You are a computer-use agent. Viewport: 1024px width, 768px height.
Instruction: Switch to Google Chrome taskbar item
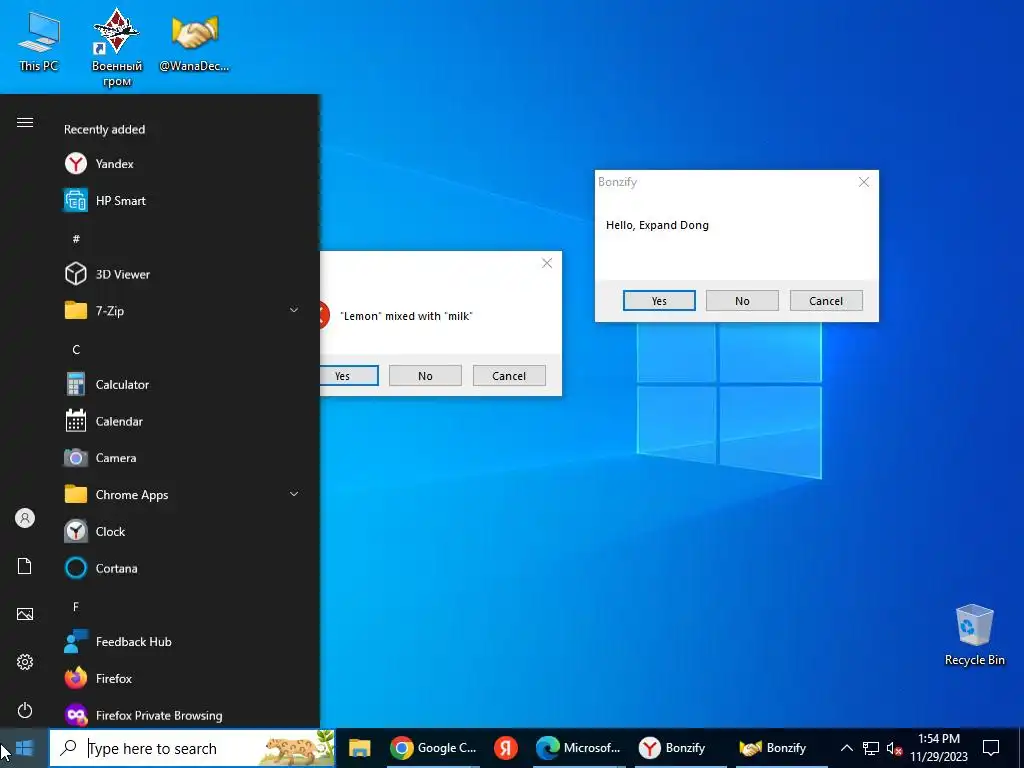(x=433, y=748)
